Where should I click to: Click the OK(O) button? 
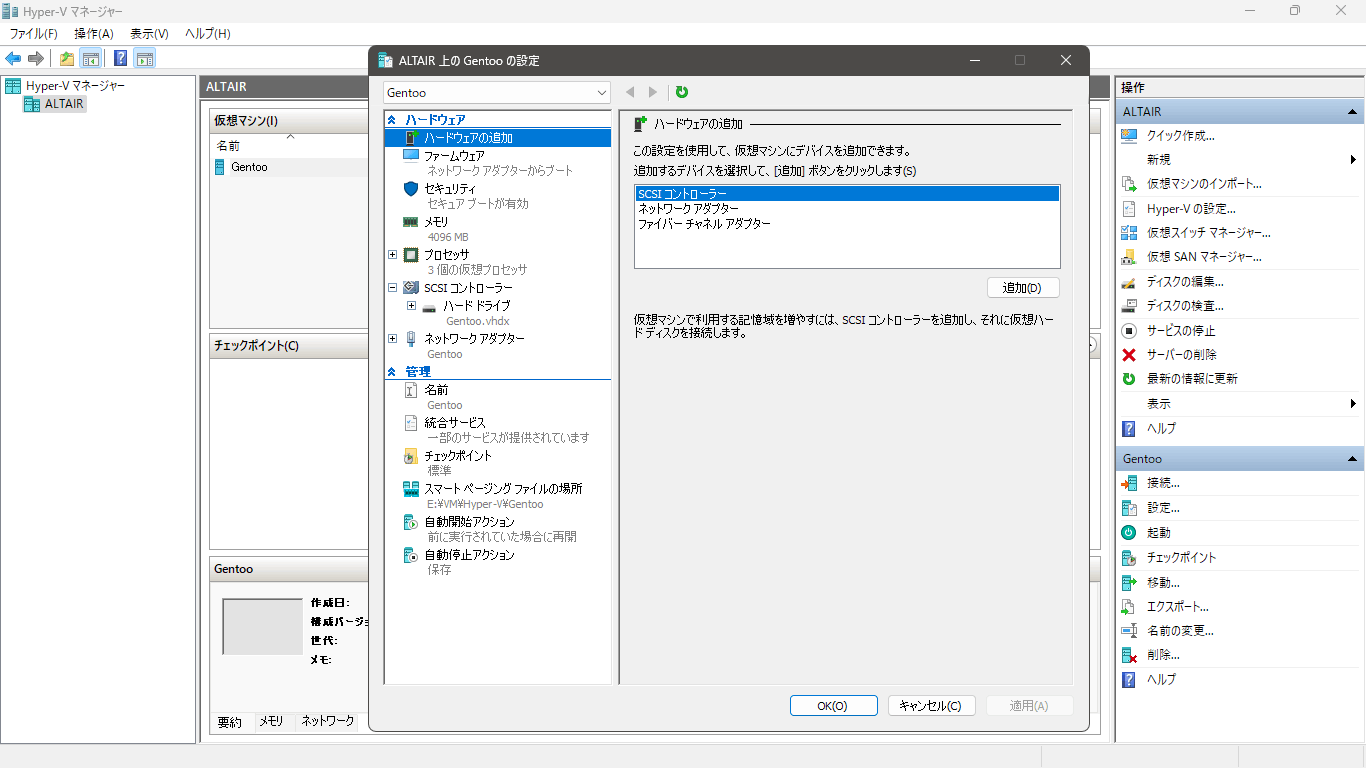[x=833, y=706]
